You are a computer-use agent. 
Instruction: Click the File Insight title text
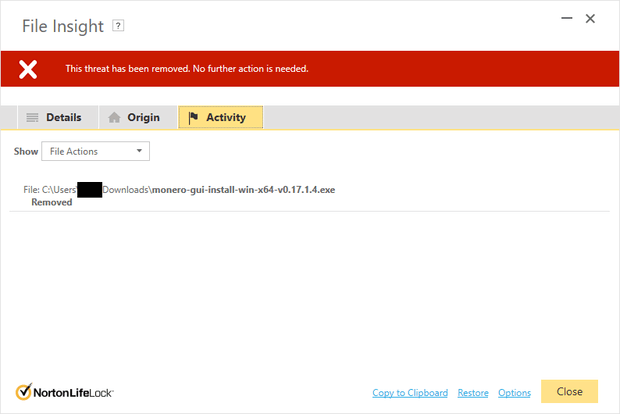coord(63,26)
